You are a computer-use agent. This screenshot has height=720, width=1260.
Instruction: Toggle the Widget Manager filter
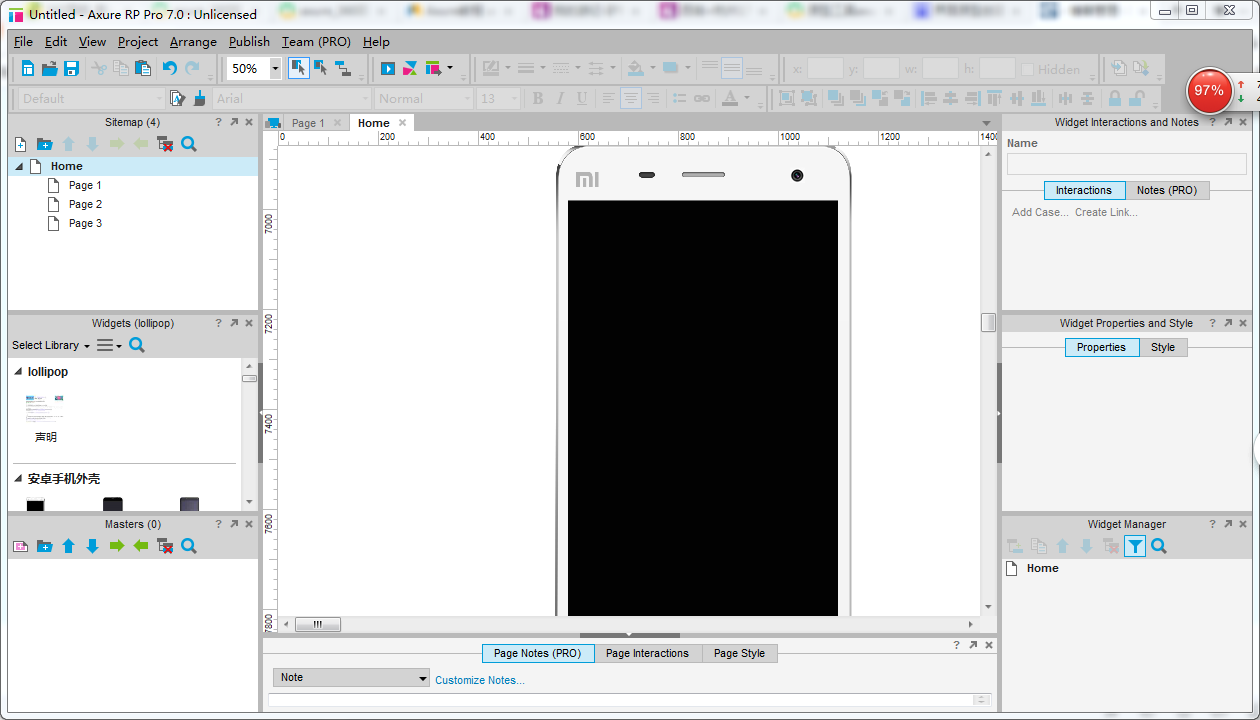pos(1135,546)
